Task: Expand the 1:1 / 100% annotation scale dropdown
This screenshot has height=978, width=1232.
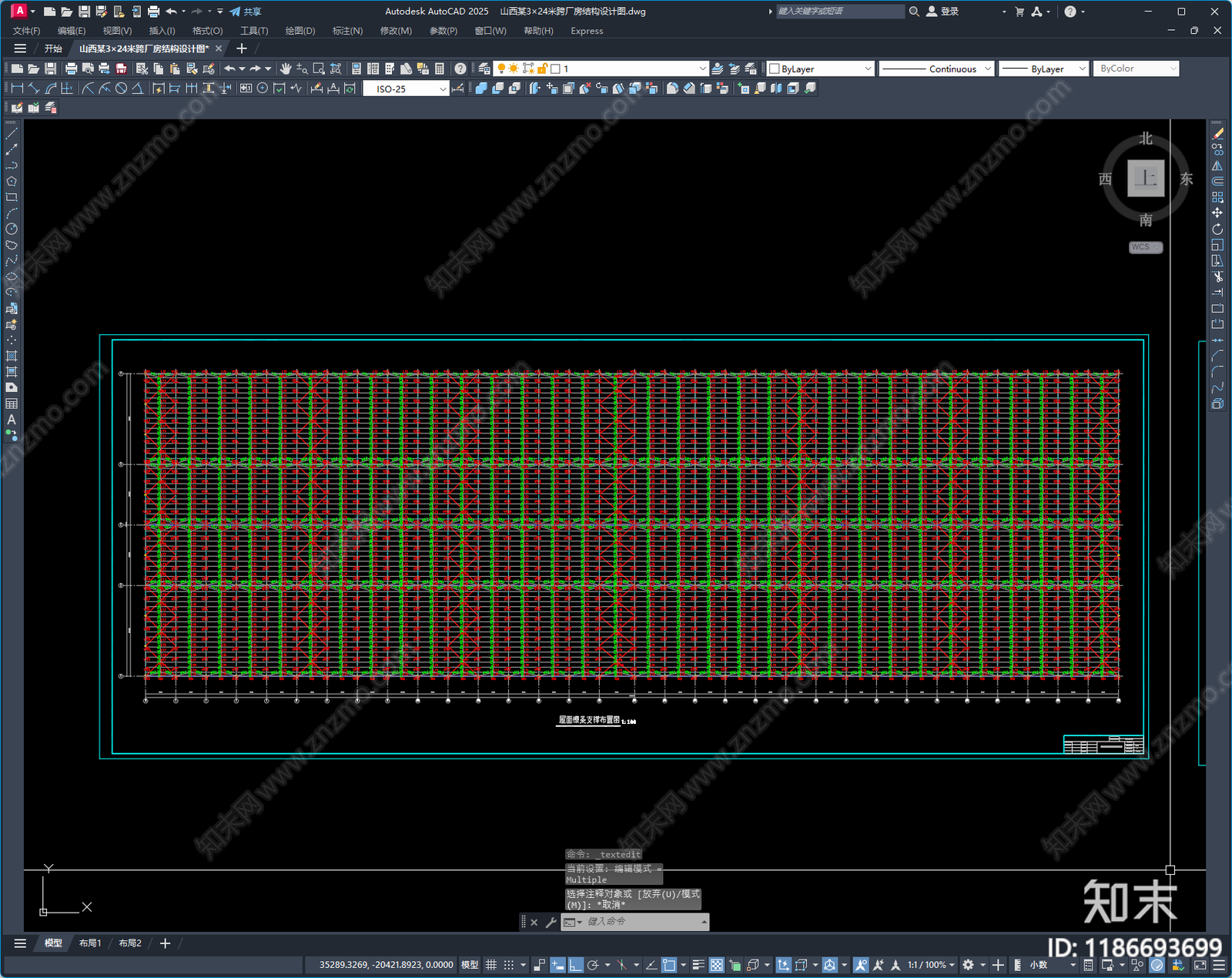Action: pyautogui.click(x=930, y=965)
